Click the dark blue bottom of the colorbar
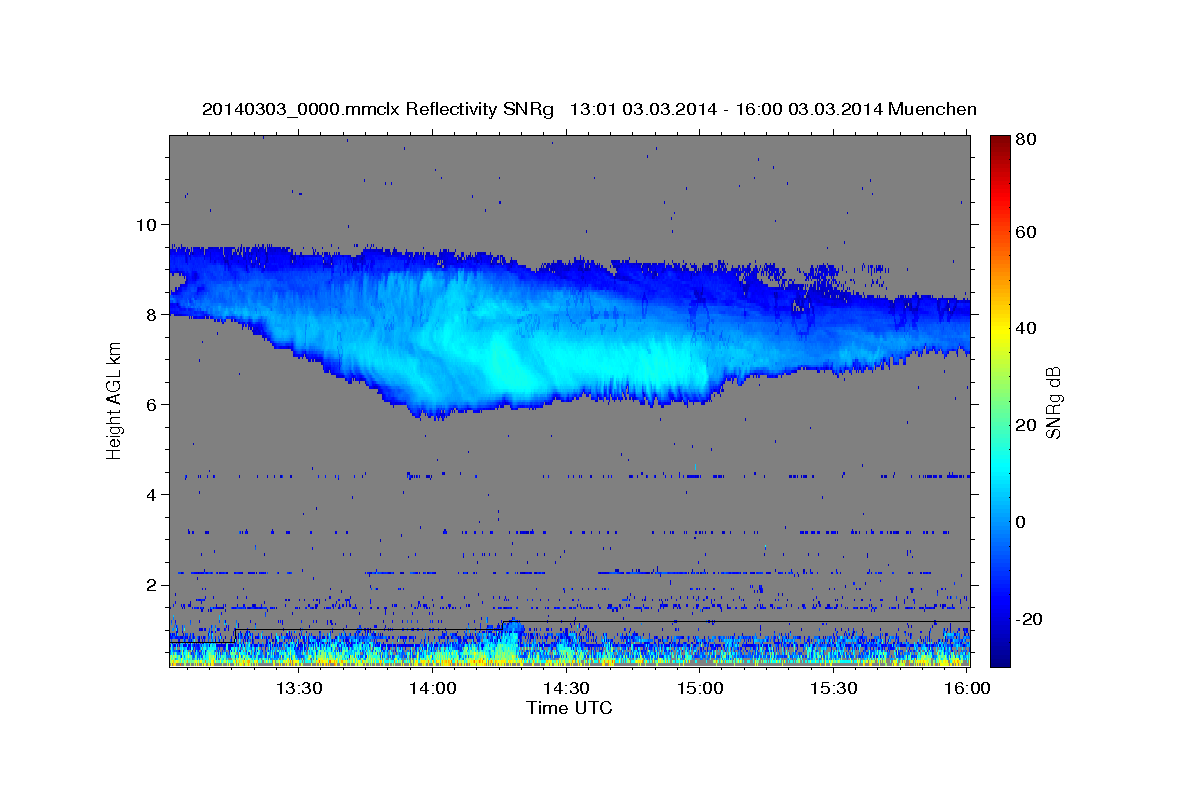1200x800 pixels. (x=1000, y=655)
